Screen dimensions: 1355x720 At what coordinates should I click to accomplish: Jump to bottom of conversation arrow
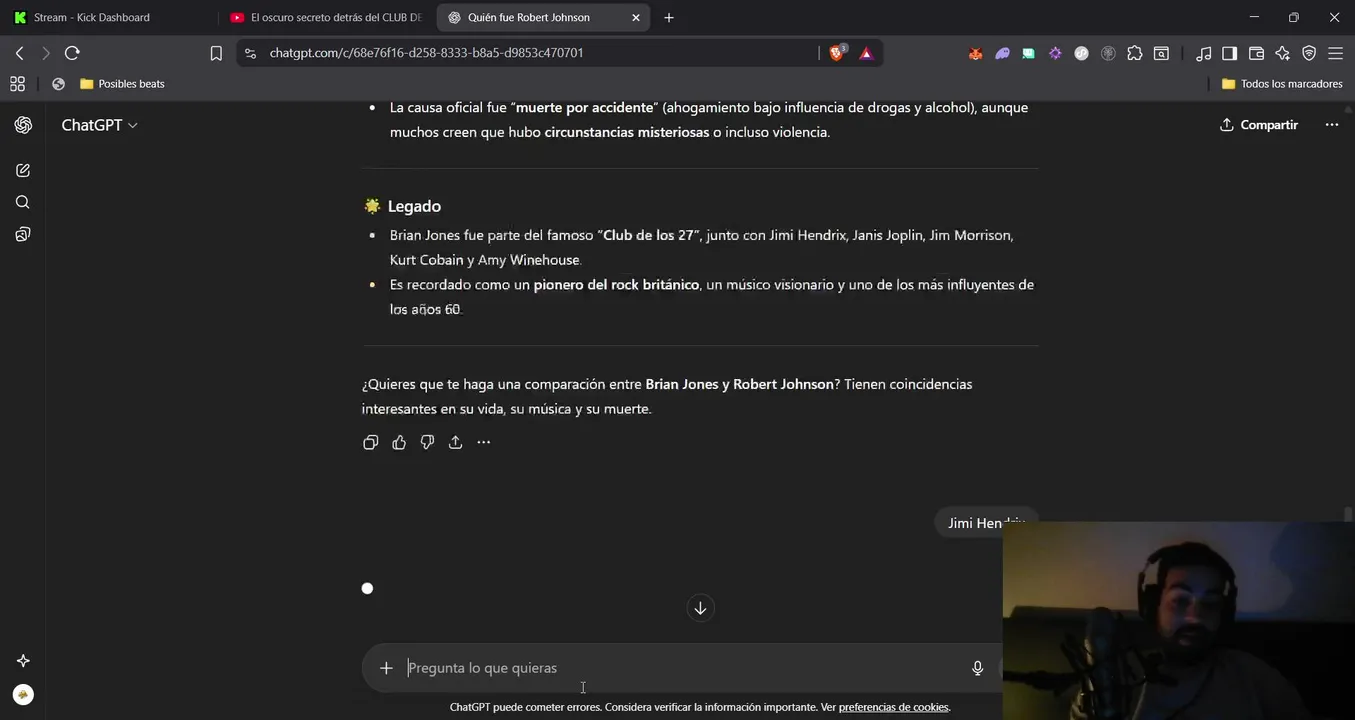pos(700,608)
